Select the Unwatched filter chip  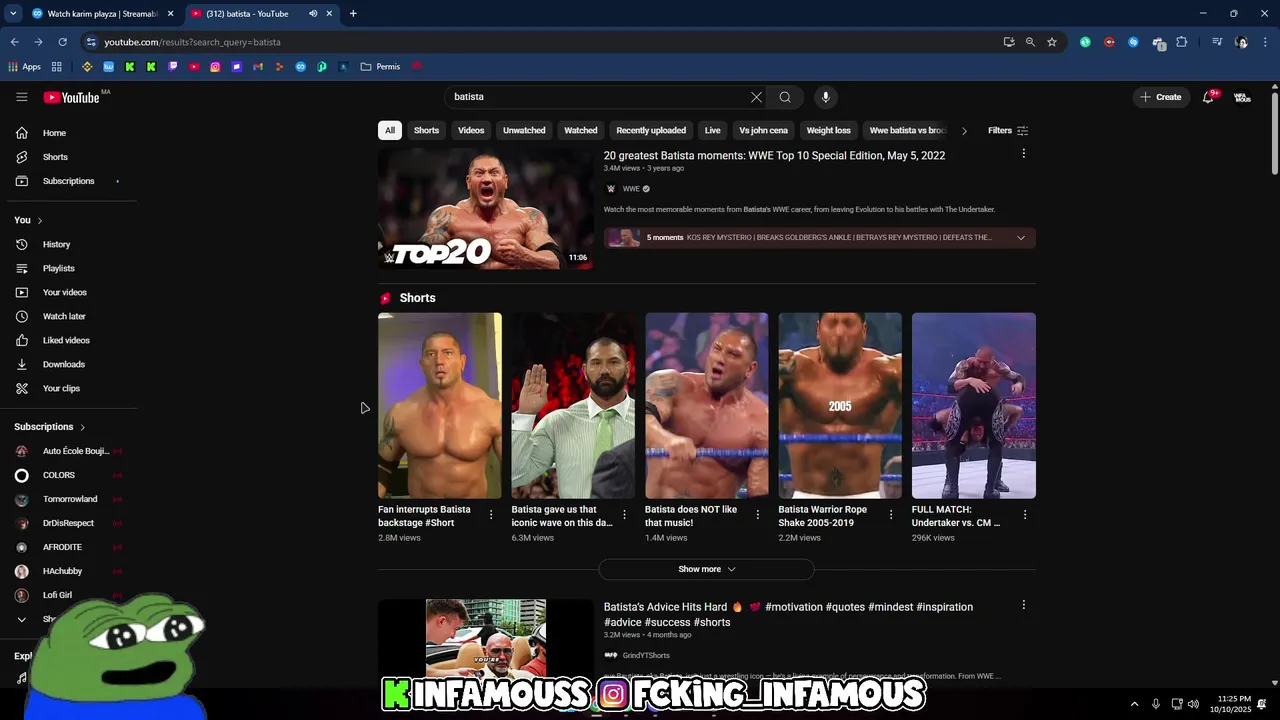coord(524,131)
